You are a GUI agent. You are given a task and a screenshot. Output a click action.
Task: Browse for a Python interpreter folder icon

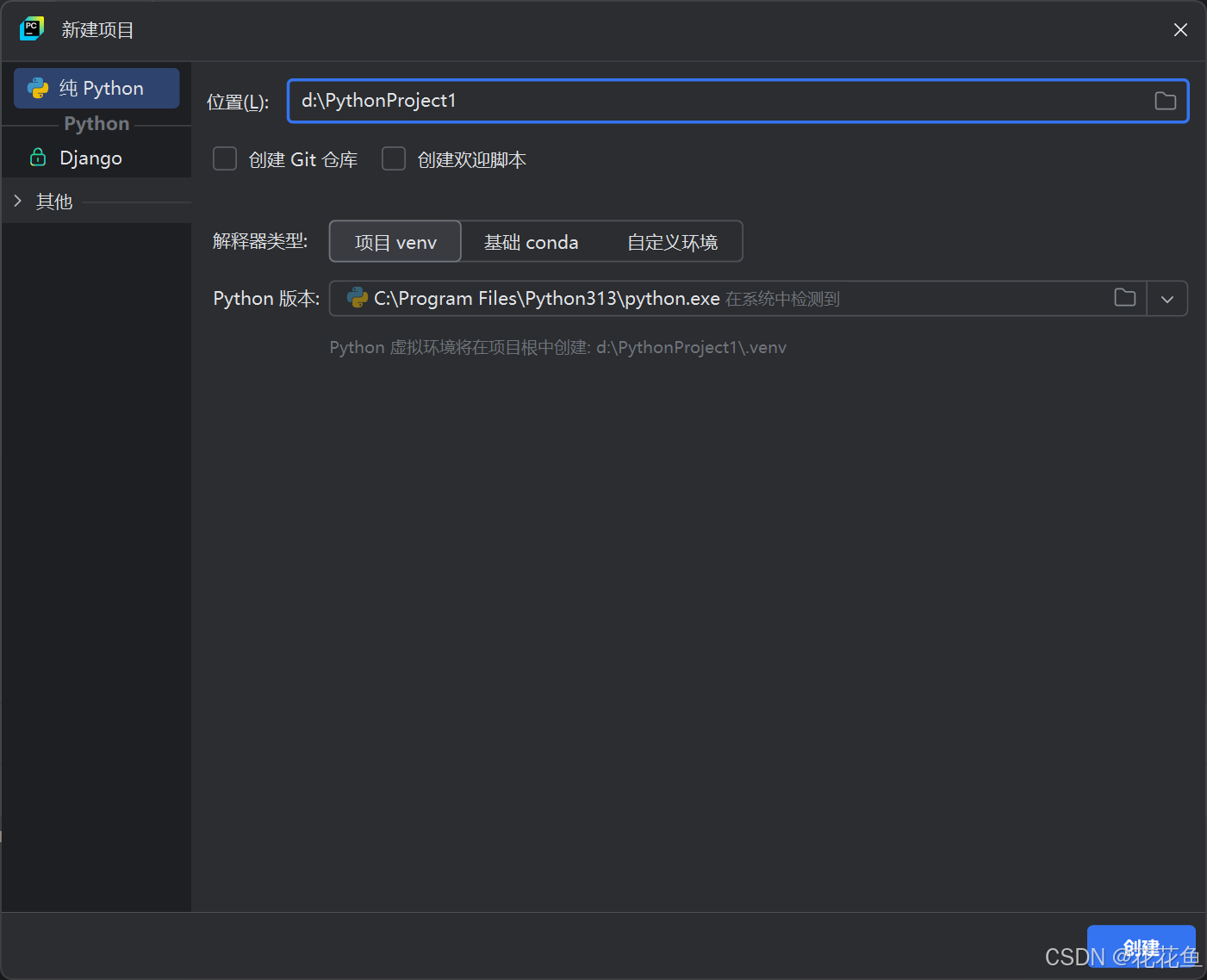tap(1125, 298)
